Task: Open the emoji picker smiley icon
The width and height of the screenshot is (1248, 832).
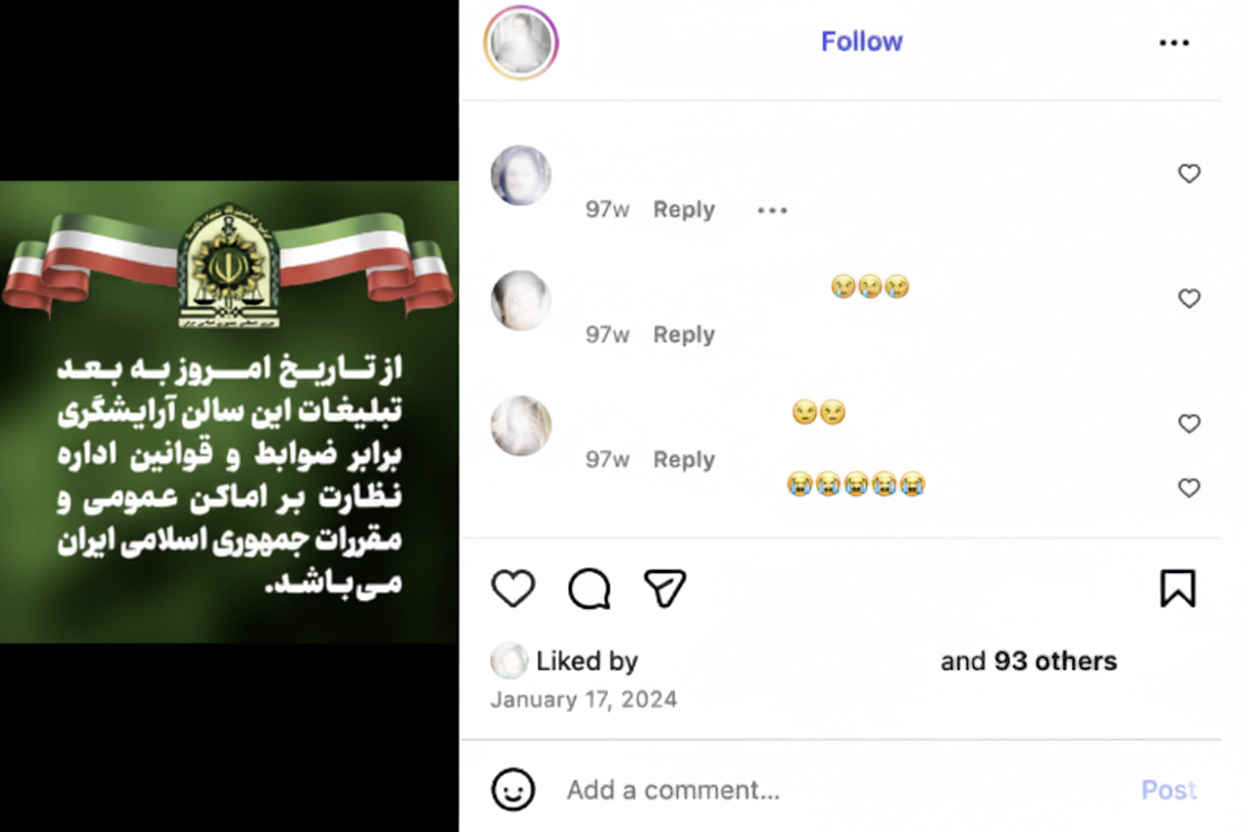Action: point(513,790)
